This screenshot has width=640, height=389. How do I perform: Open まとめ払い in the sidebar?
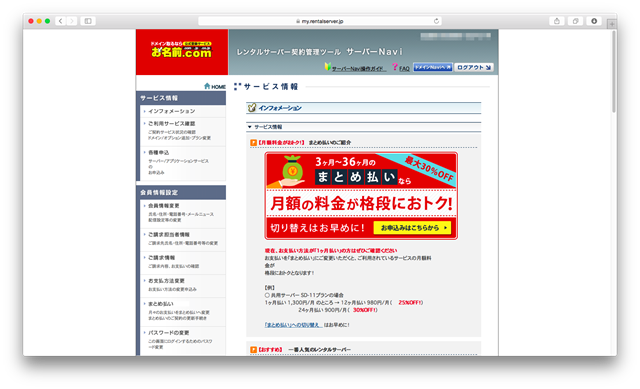(161, 304)
